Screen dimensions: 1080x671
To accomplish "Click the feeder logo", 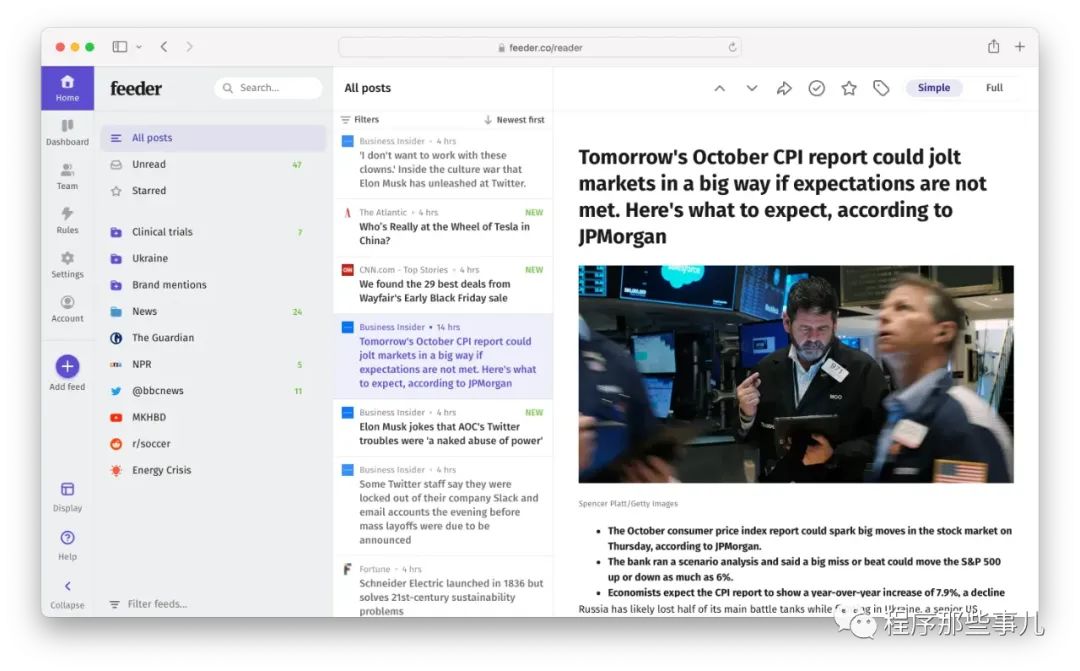I will [x=136, y=88].
